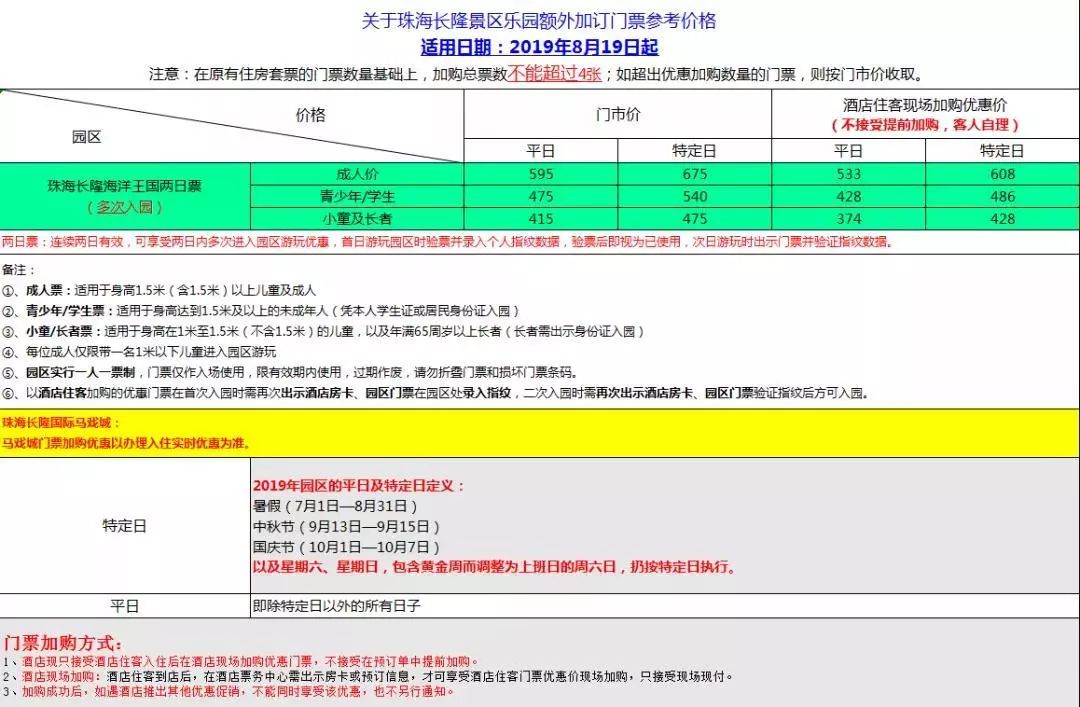The height and width of the screenshot is (707, 1080).
Task: Select the 珠海长隆海洋王国两日票 cell
Action: point(125,196)
